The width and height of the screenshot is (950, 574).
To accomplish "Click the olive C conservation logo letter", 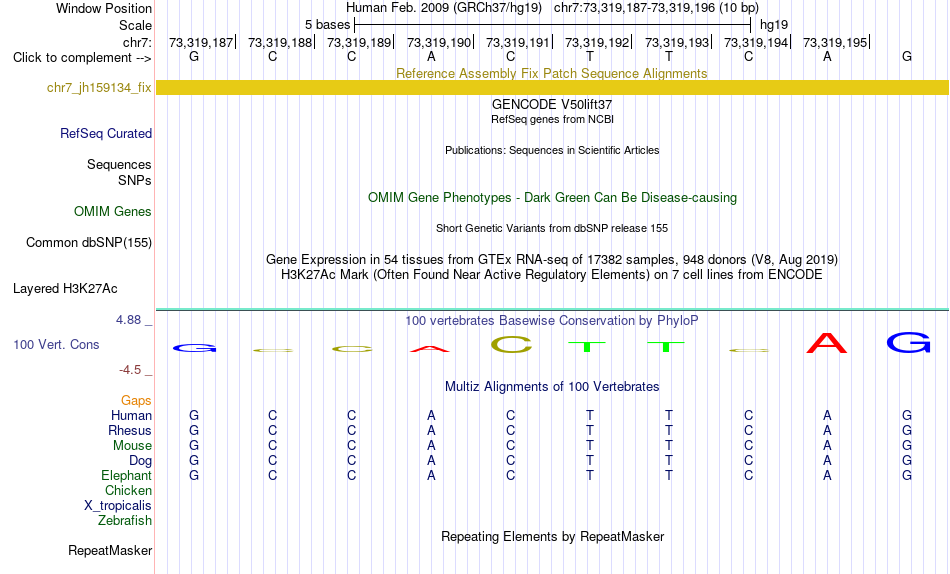I will 511,345.
